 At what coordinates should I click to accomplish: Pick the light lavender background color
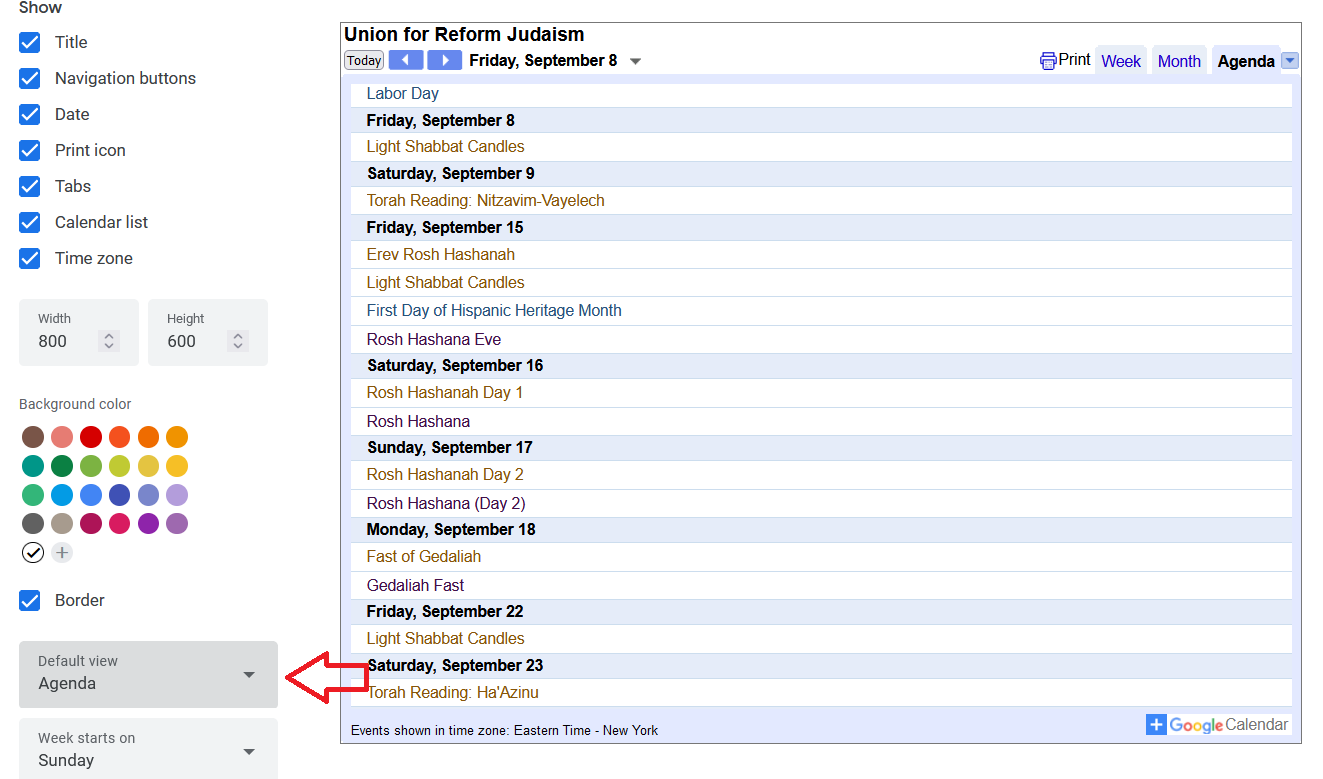point(177,495)
